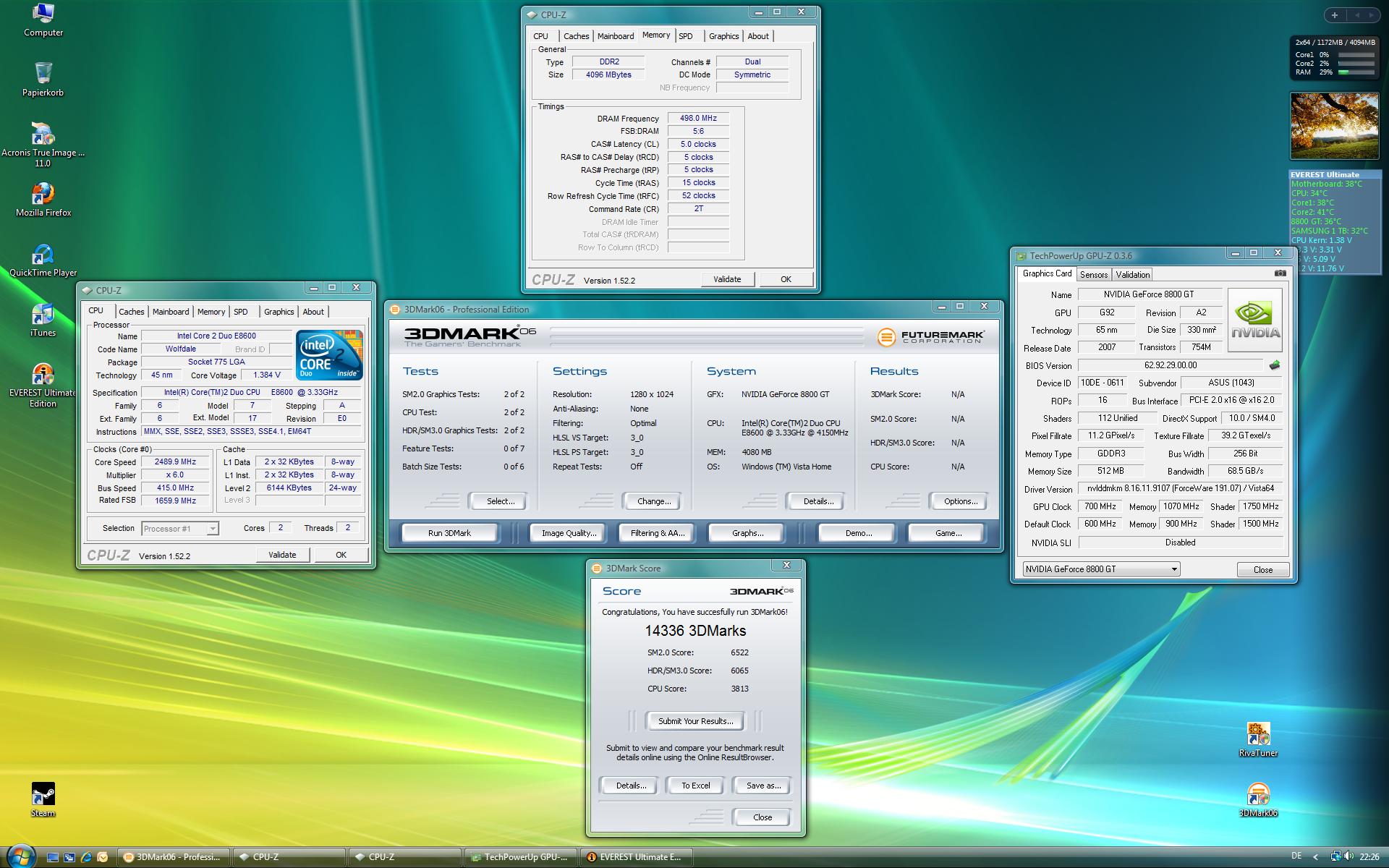The image size is (1389, 868).
Task: Click the sidebar next gadgets arrow
Action: tap(1372, 14)
